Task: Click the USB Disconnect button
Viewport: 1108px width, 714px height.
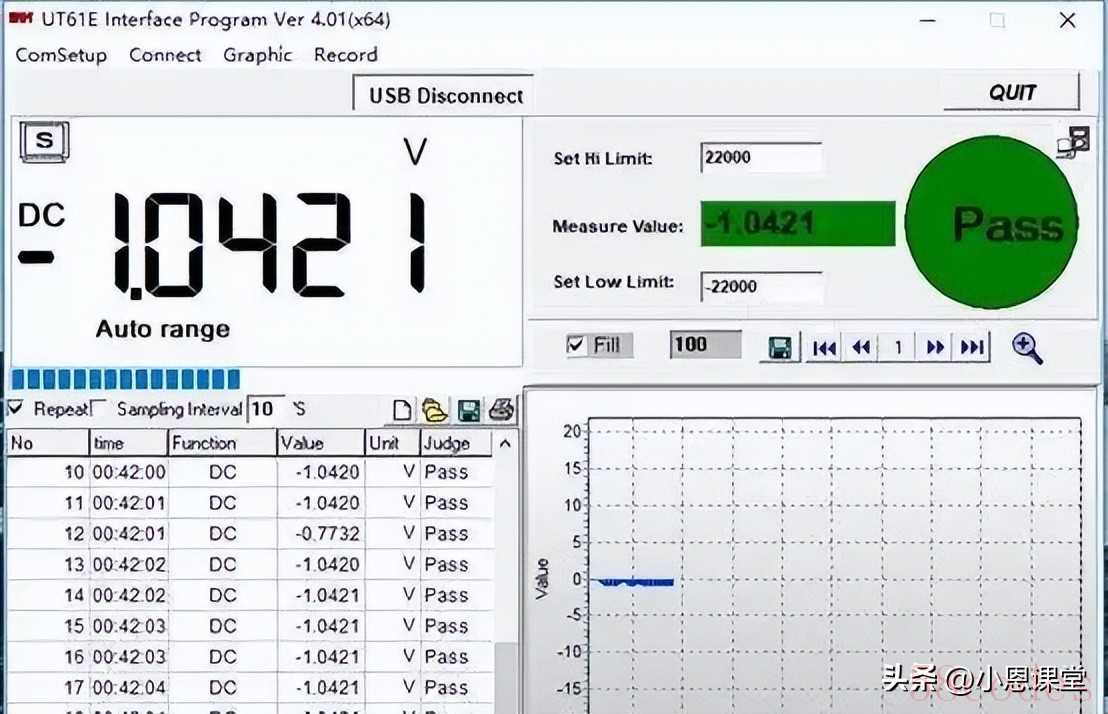Action: (x=443, y=94)
